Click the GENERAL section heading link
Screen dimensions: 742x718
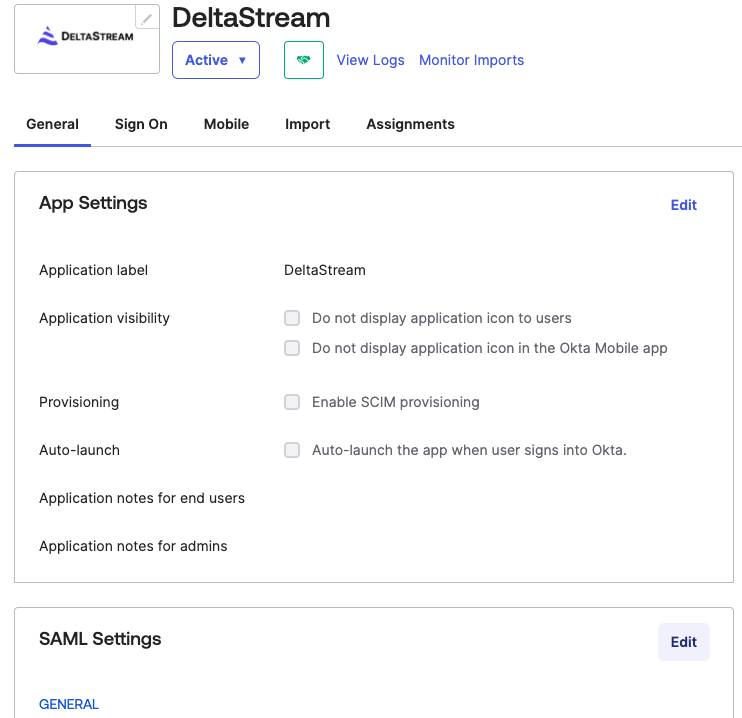[x=69, y=704]
